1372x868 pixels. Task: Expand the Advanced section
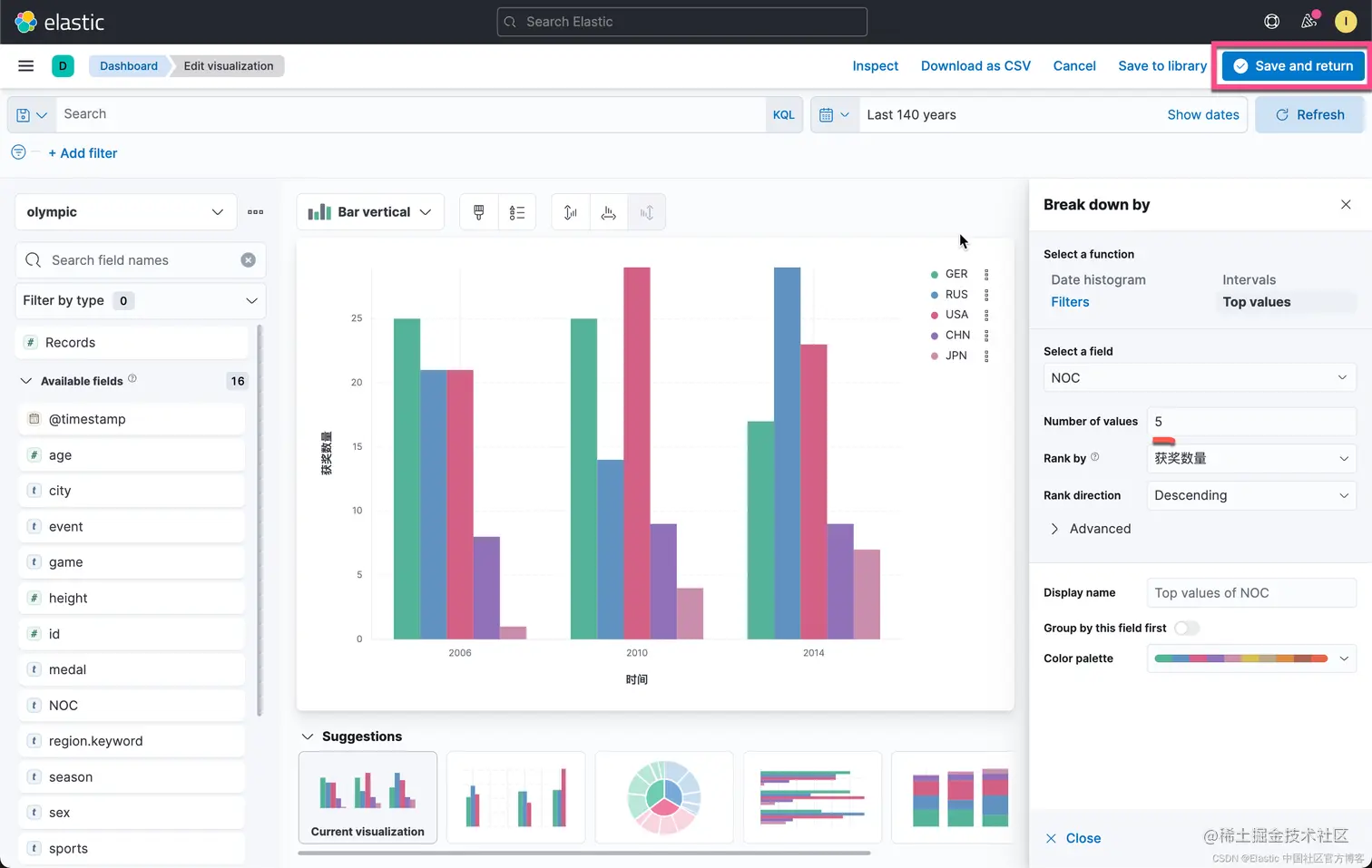1091,529
